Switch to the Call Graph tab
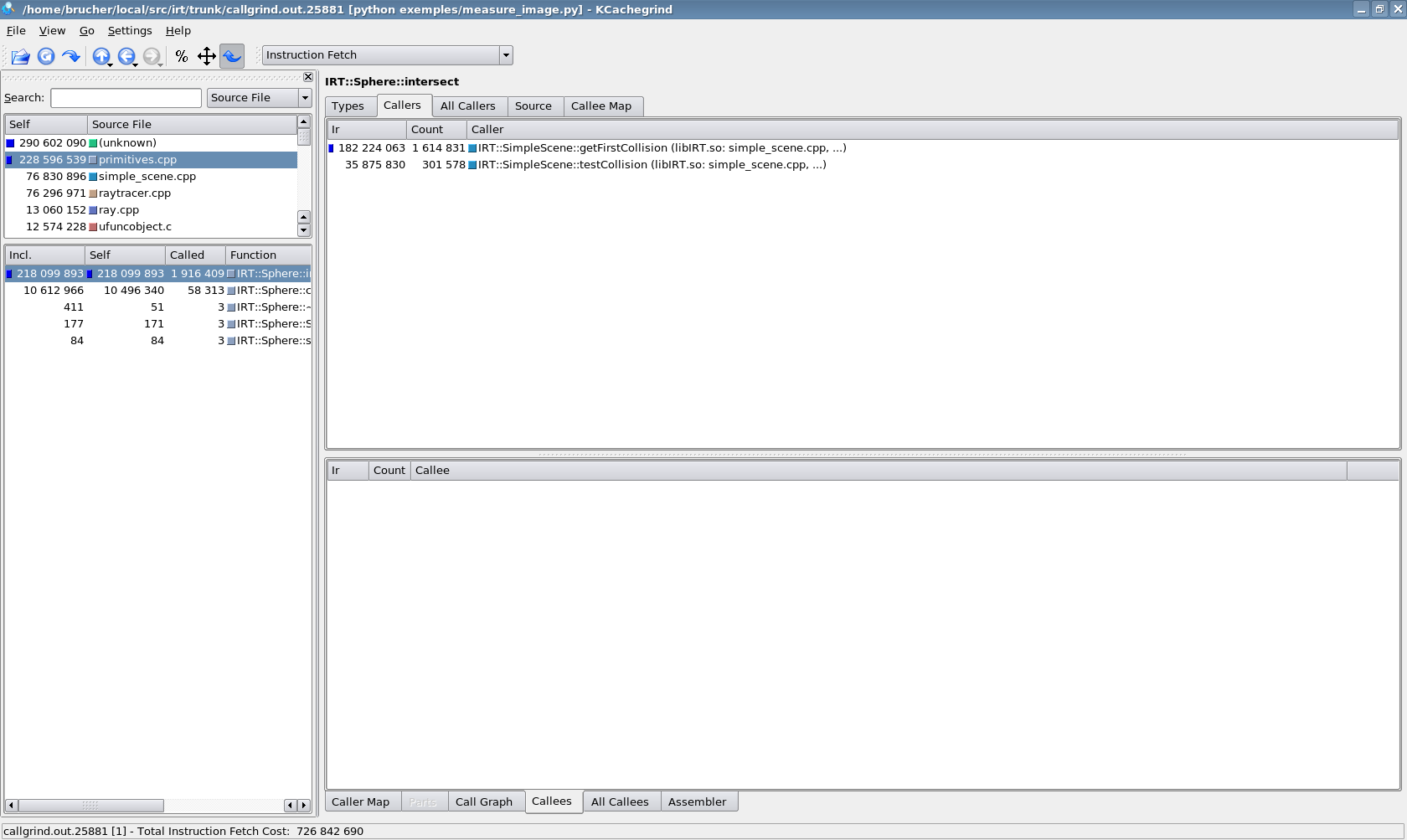This screenshot has height=840, width=1407. pos(483,802)
